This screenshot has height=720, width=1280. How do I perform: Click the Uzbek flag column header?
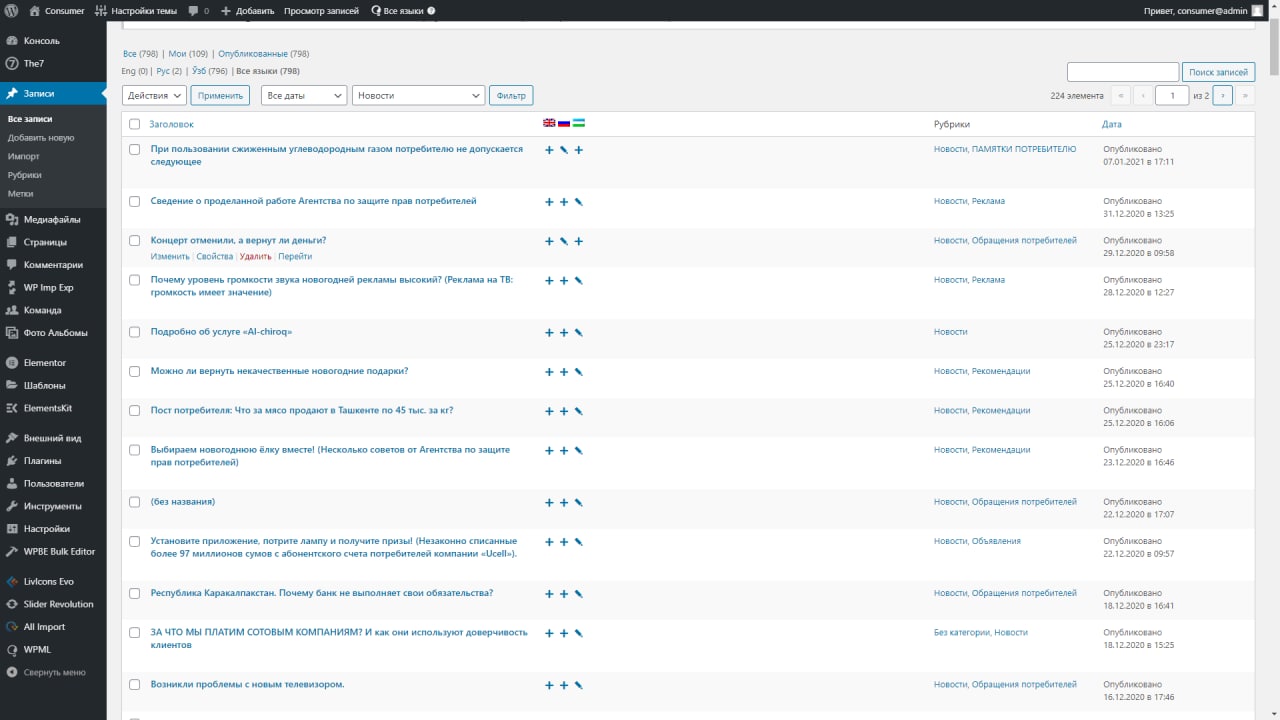(x=579, y=123)
